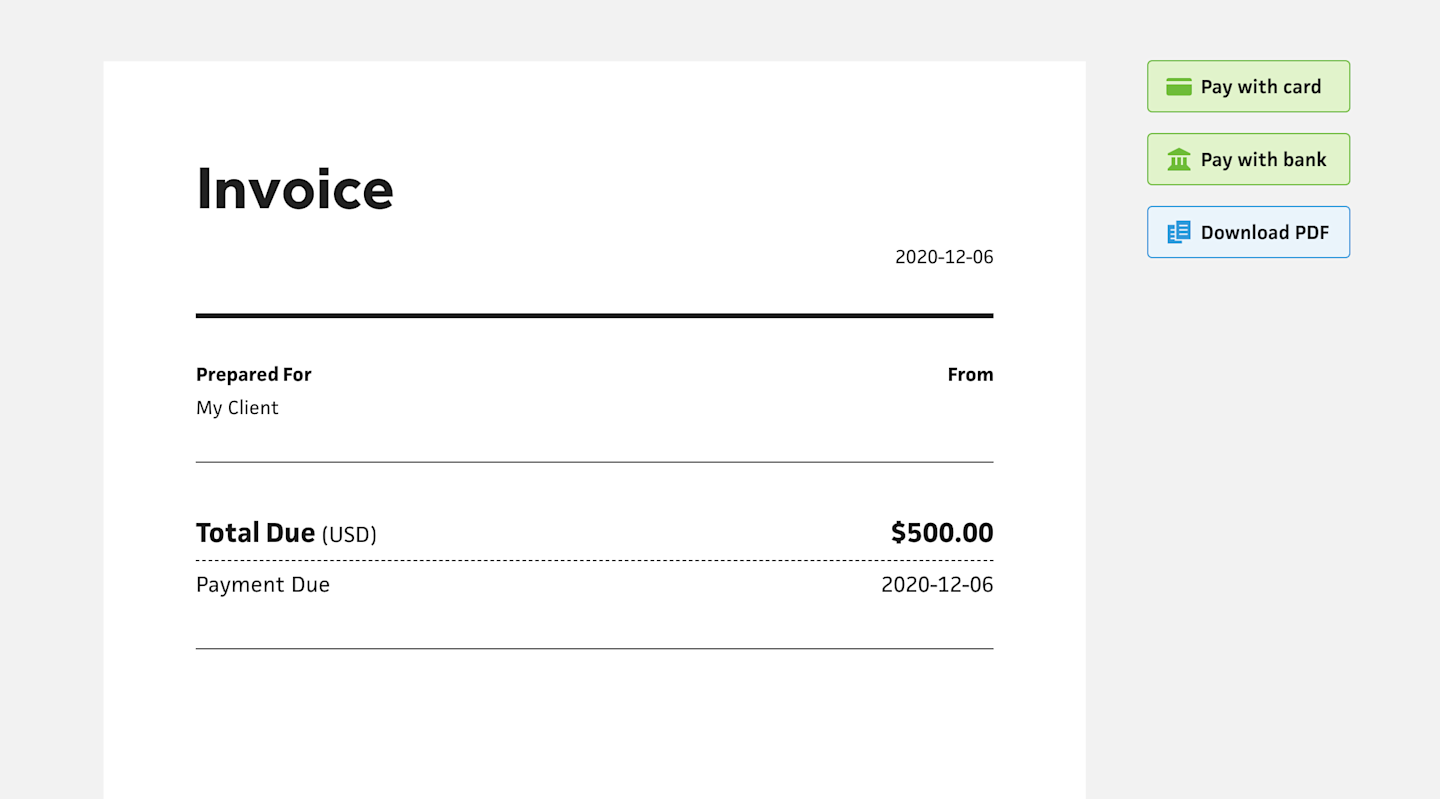Click the Payment Due label
Screen dimensions: 1440x799
pos(263,585)
